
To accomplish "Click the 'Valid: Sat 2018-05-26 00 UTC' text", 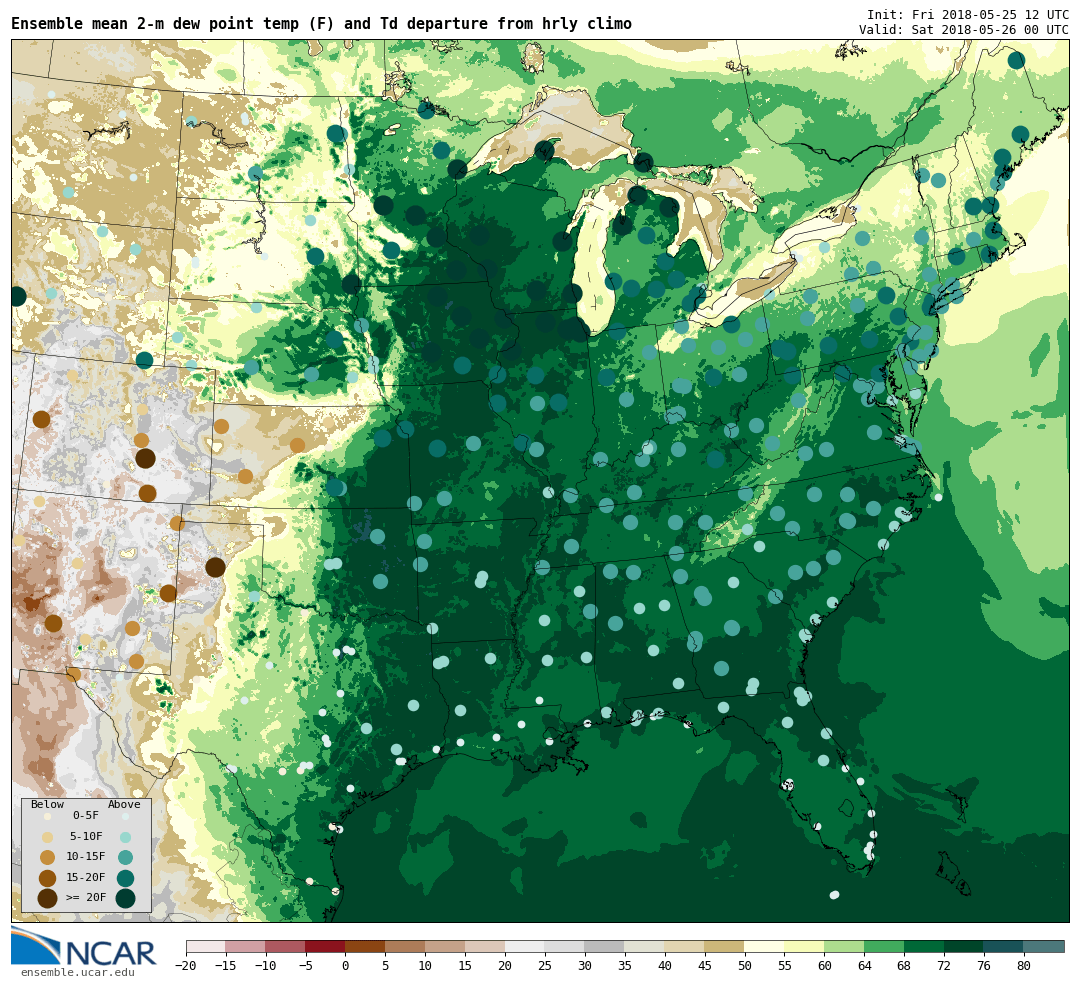I will tap(964, 30).
